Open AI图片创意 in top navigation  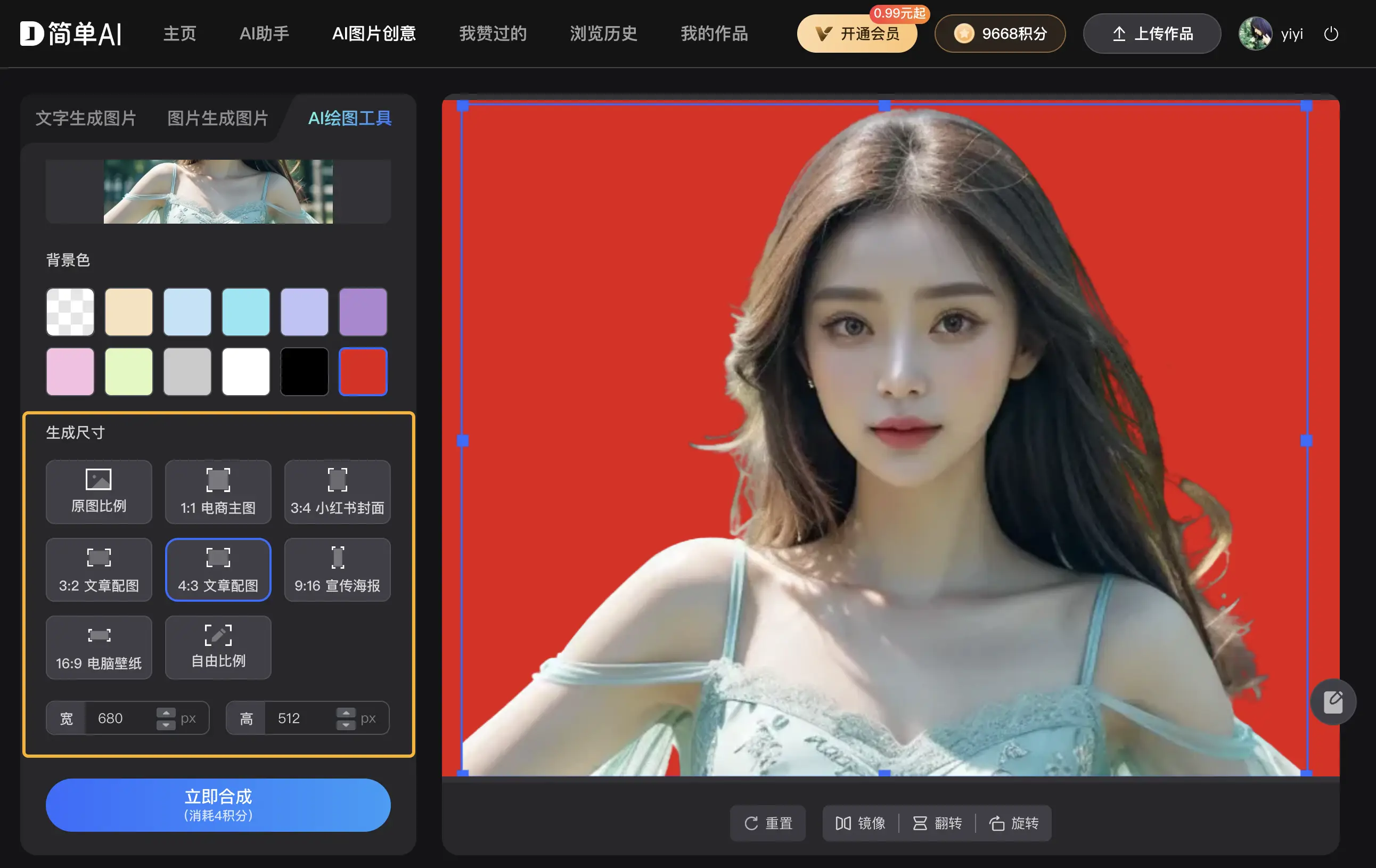pyautogui.click(x=374, y=34)
